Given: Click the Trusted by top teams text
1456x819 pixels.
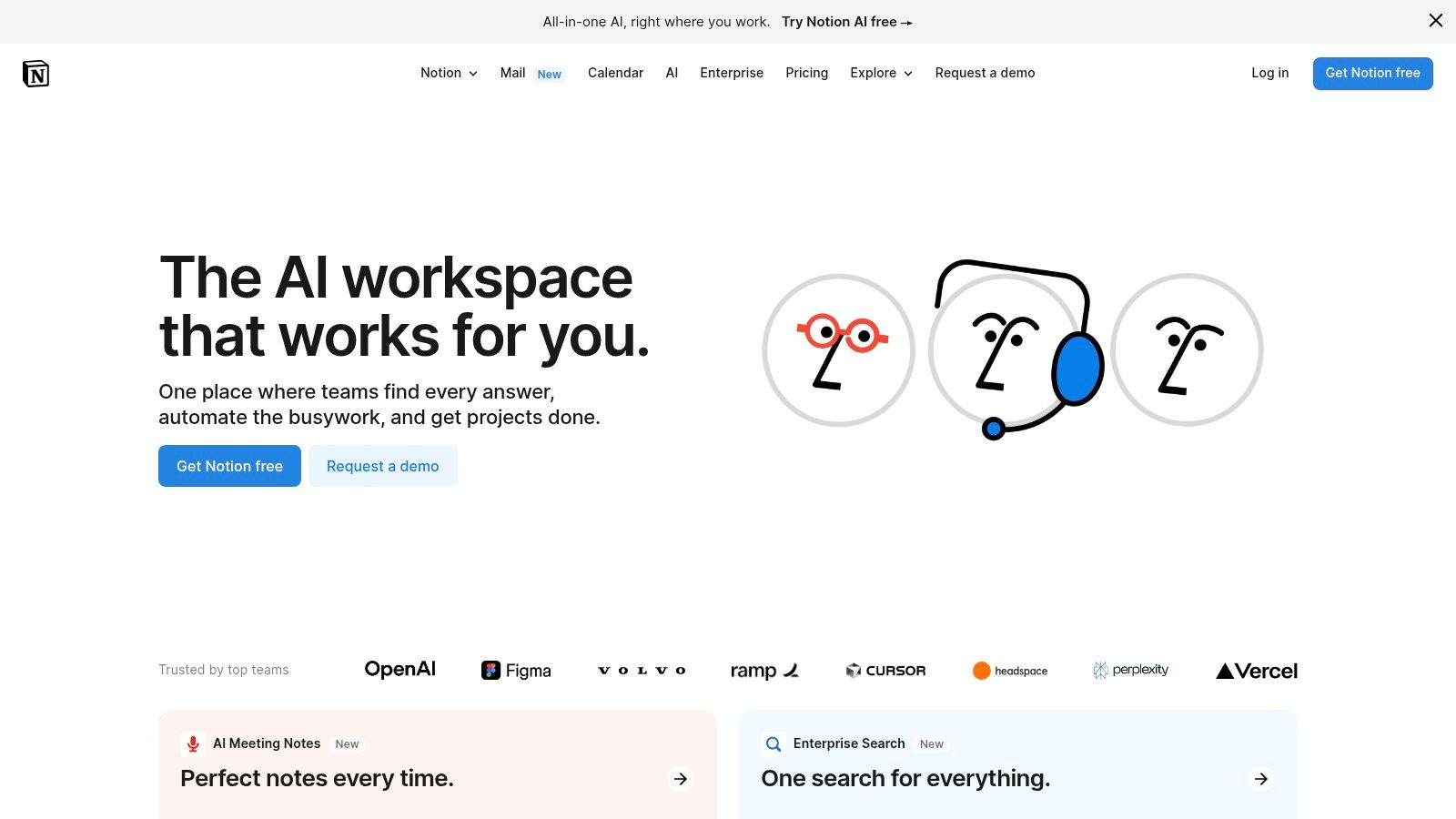Looking at the screenshot, I should tap(223, 670).
